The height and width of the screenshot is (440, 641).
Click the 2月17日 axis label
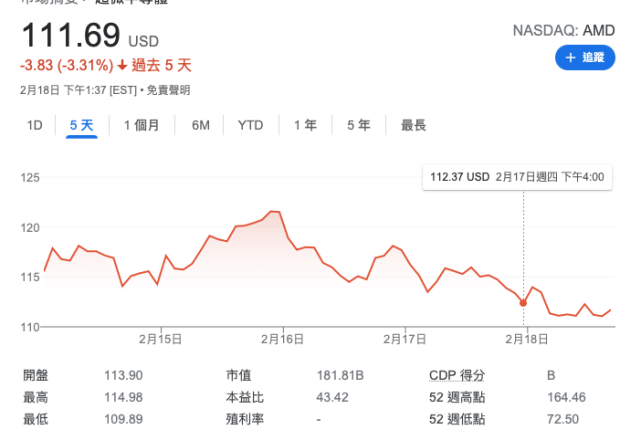[405, 339]
